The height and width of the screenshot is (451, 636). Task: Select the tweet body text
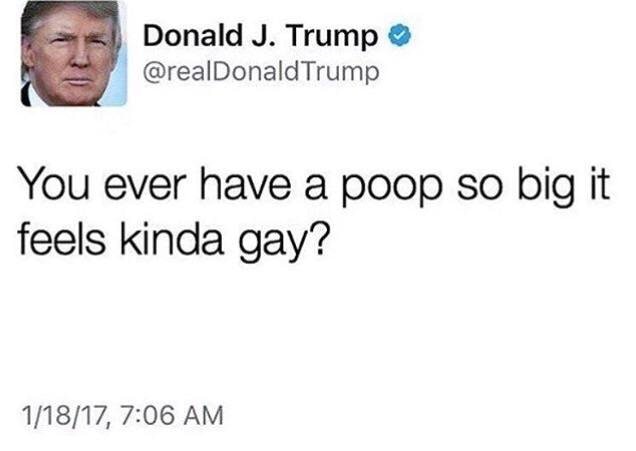click(314, 211)
